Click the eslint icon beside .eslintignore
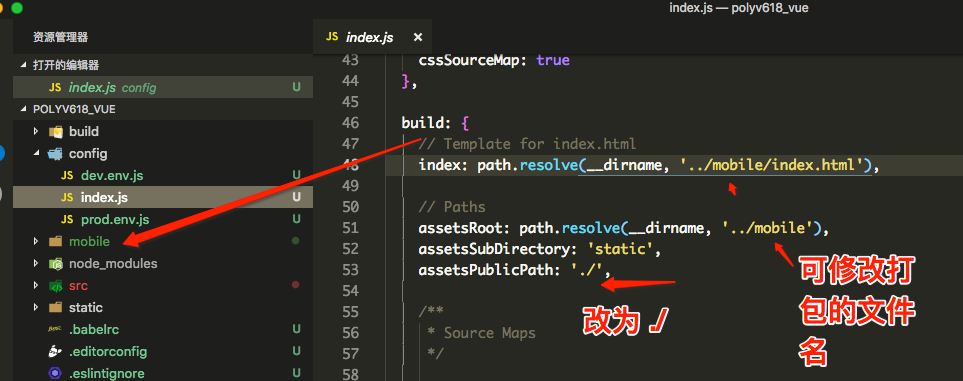Screen dimensions: 963x381 pos(55,374)
